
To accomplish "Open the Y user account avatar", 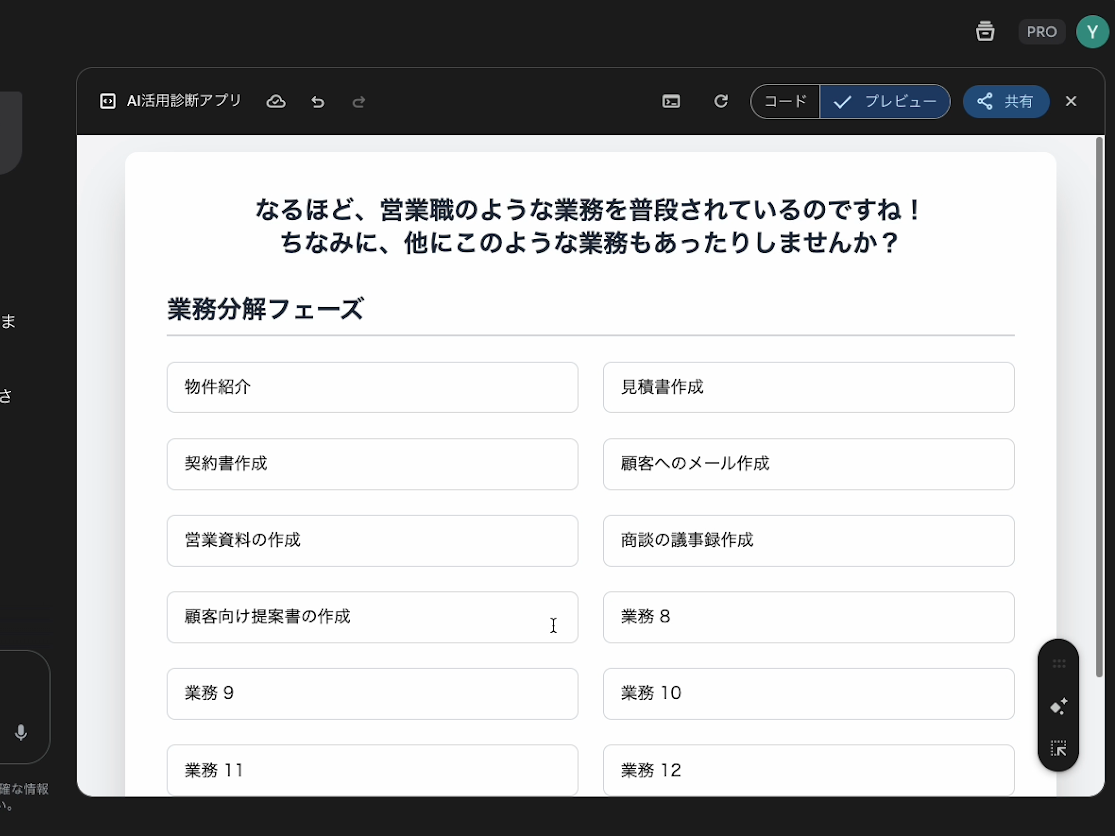I will click(x=1092, y=32).
